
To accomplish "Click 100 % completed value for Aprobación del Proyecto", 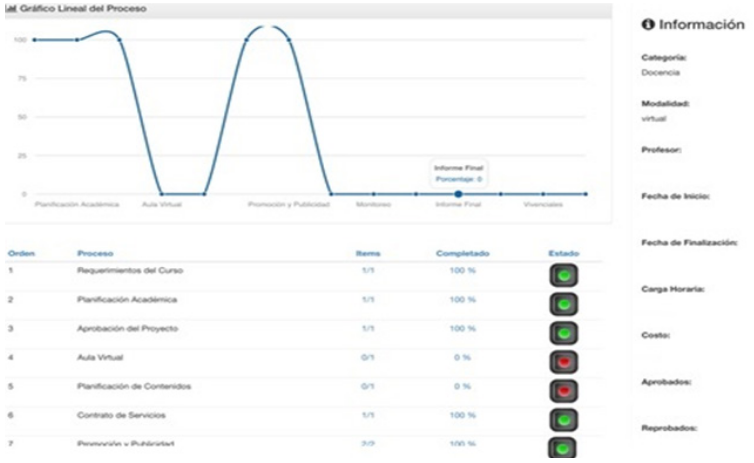I will point(462,328).
